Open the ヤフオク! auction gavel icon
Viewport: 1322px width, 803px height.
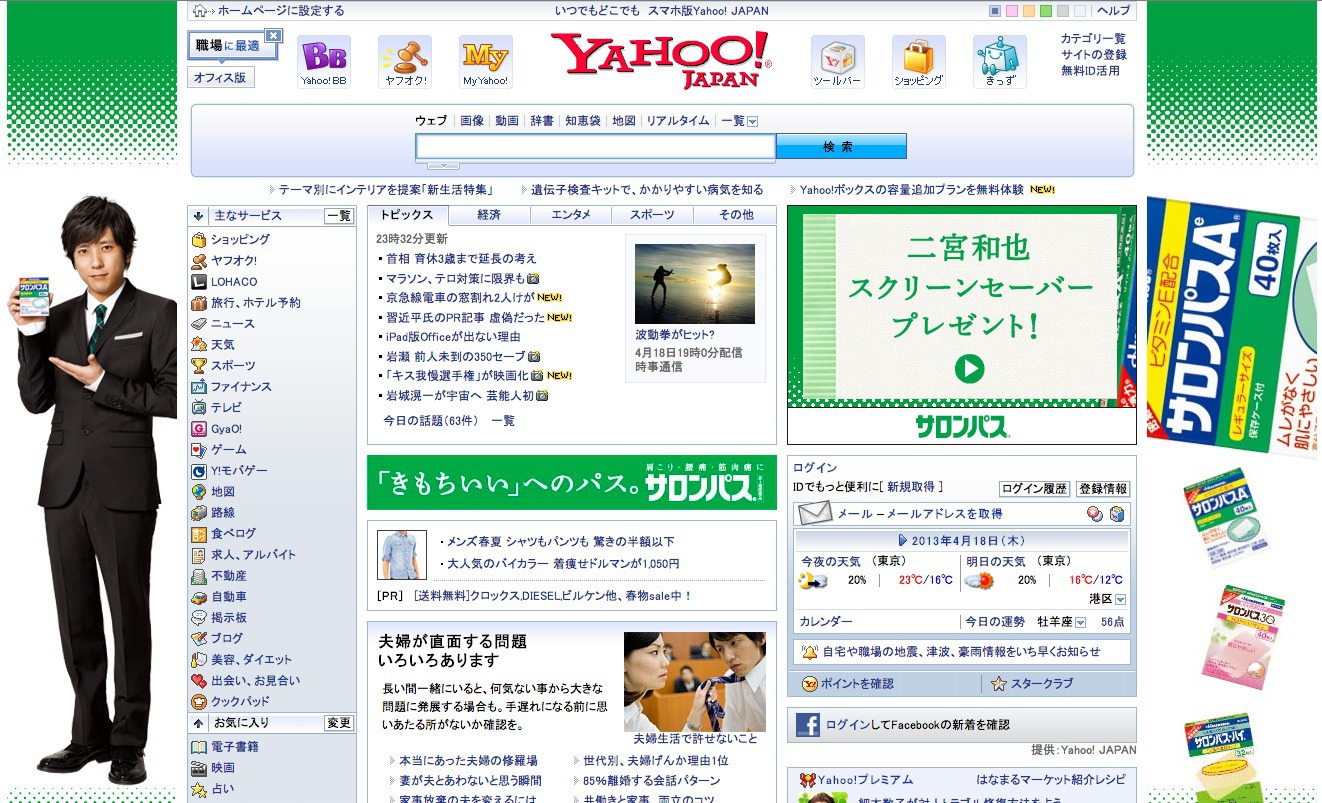coord(405,62)
